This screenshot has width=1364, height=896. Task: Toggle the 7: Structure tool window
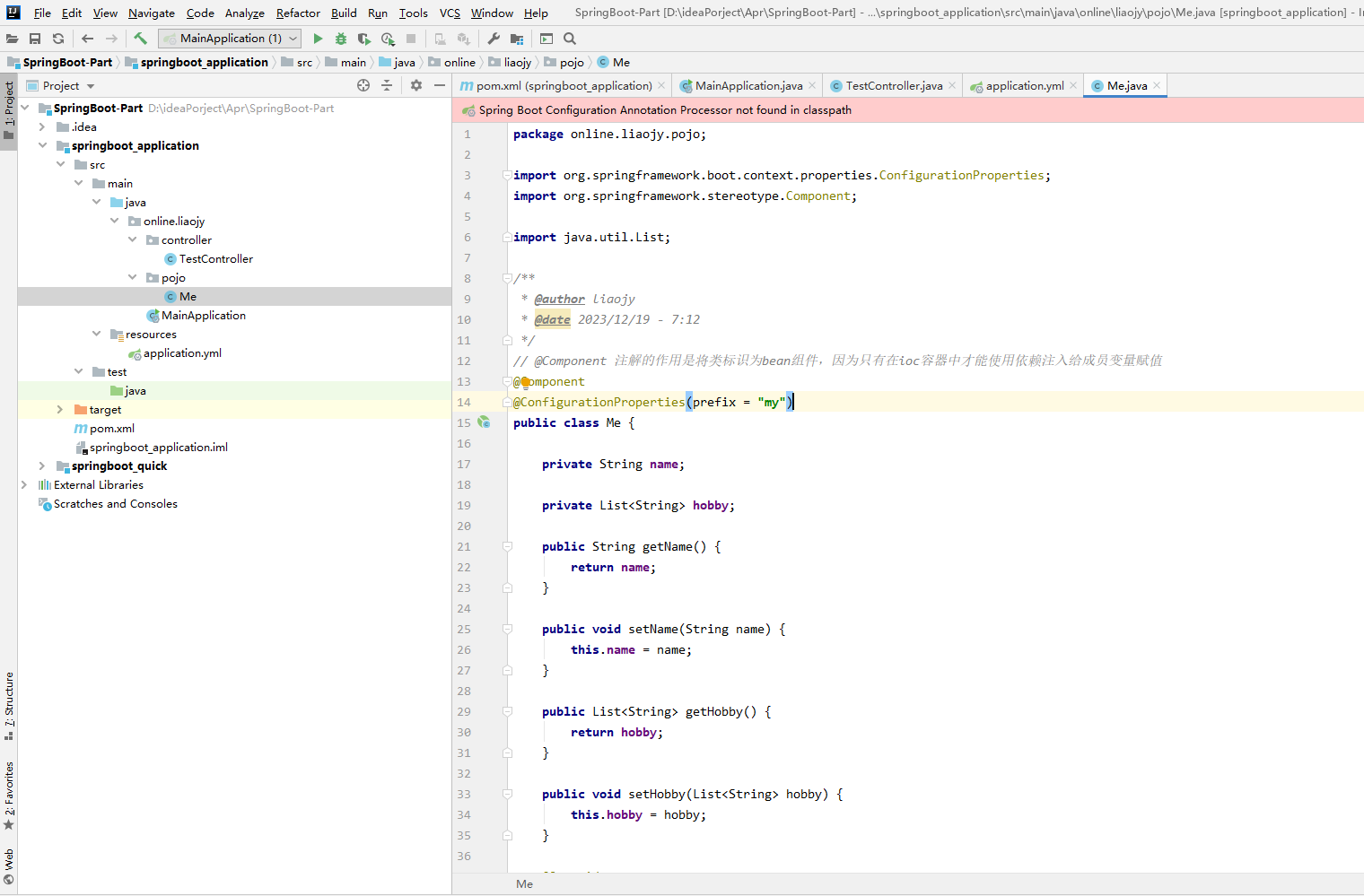(9, 705)
